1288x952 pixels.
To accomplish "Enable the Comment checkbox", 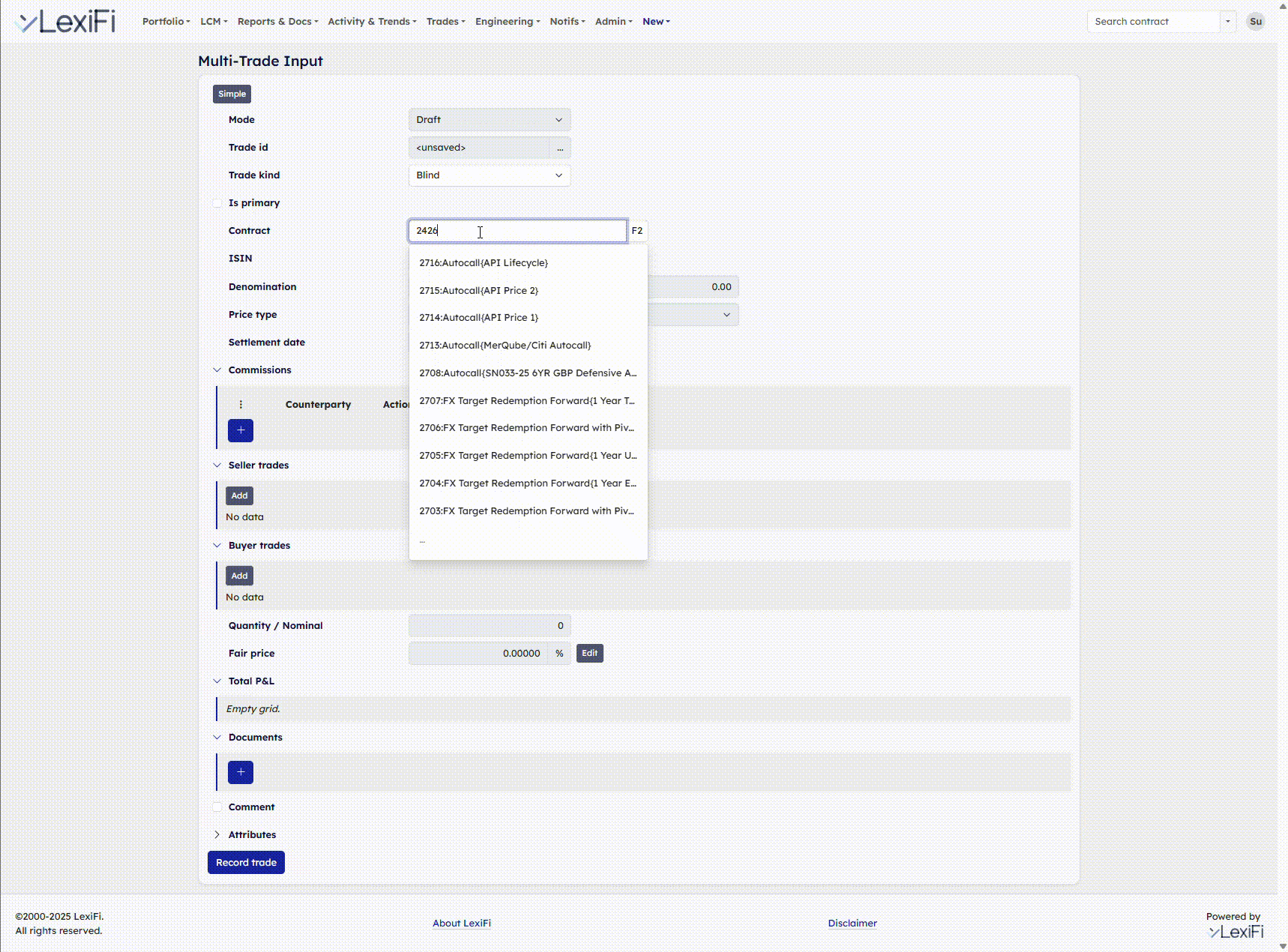I will click(218, 807).
